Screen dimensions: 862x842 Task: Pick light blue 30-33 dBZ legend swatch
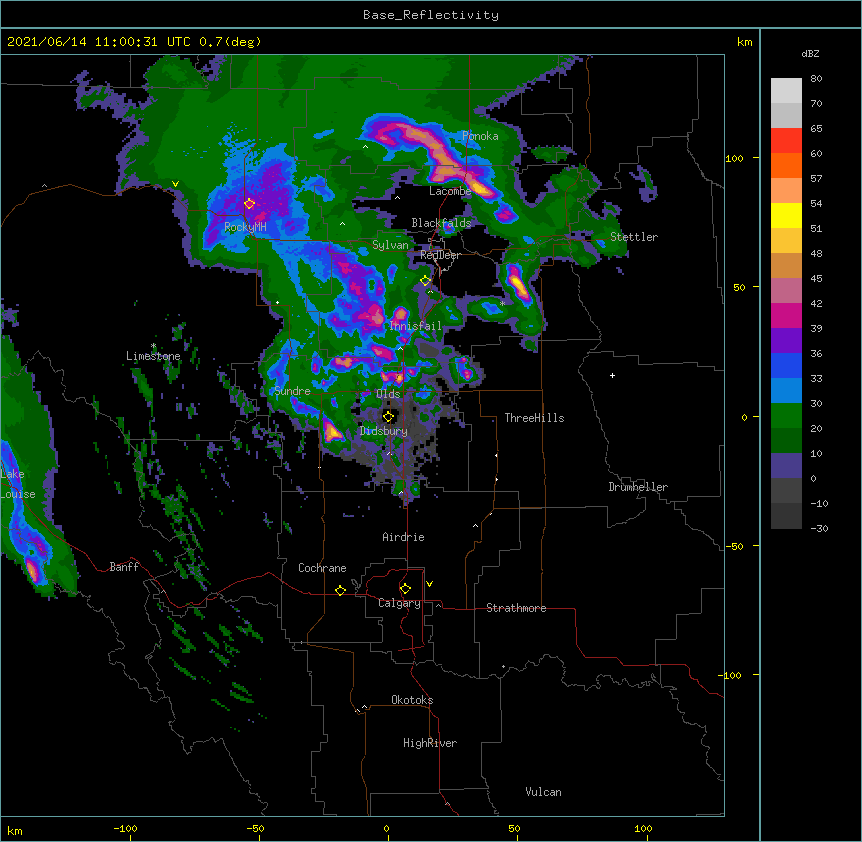pos(786,391)
